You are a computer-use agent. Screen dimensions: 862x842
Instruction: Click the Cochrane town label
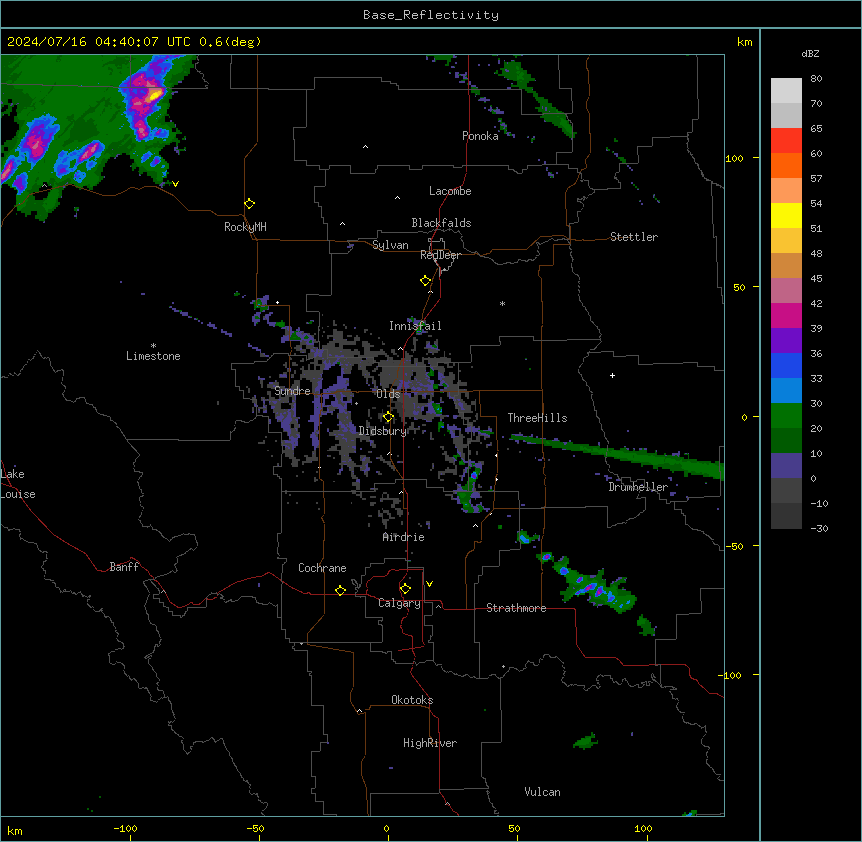(x=322, y=568)
